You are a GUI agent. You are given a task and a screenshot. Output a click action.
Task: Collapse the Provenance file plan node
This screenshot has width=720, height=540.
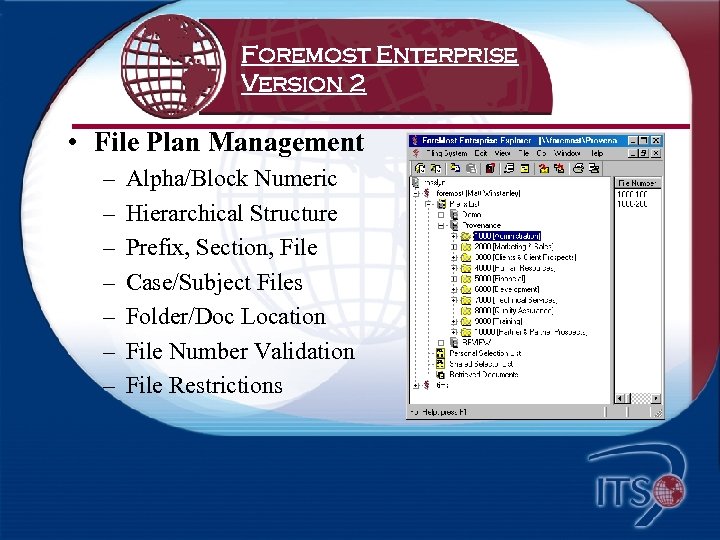tap(441, 226)
